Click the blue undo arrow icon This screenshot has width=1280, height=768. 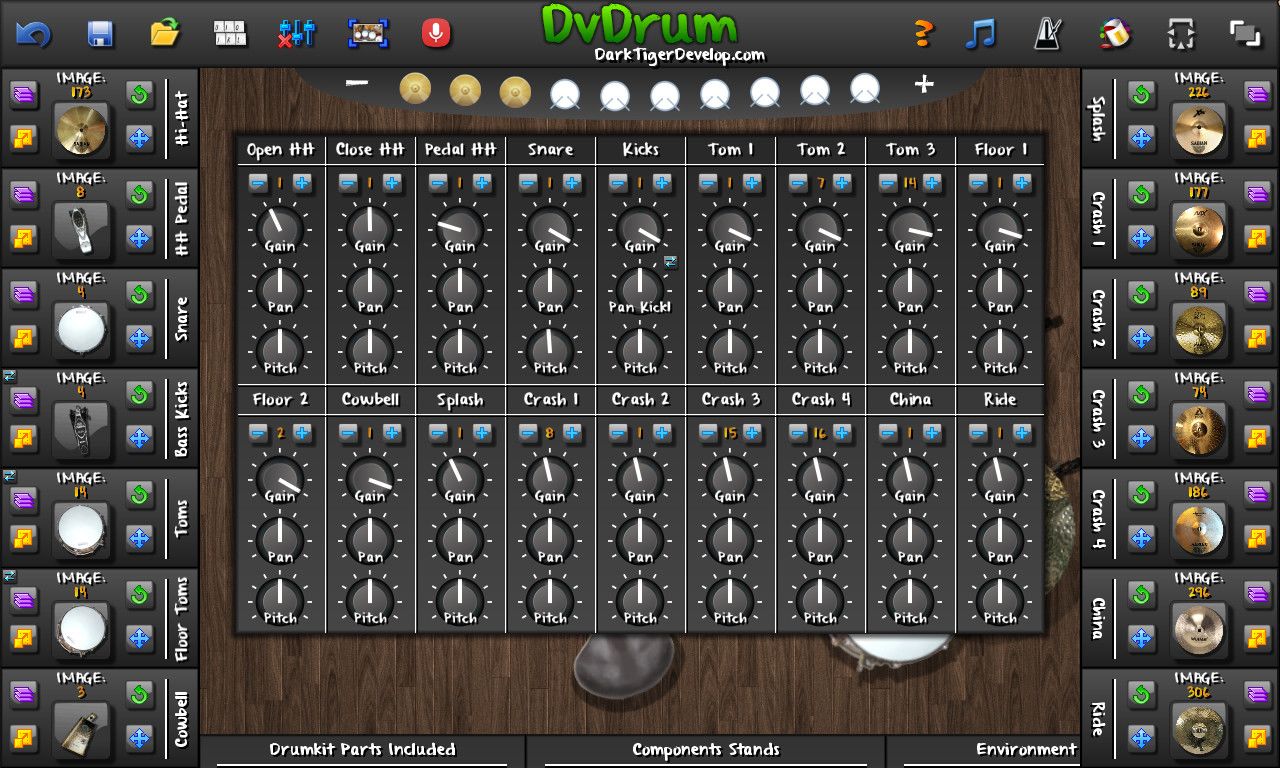click(33, 34)
